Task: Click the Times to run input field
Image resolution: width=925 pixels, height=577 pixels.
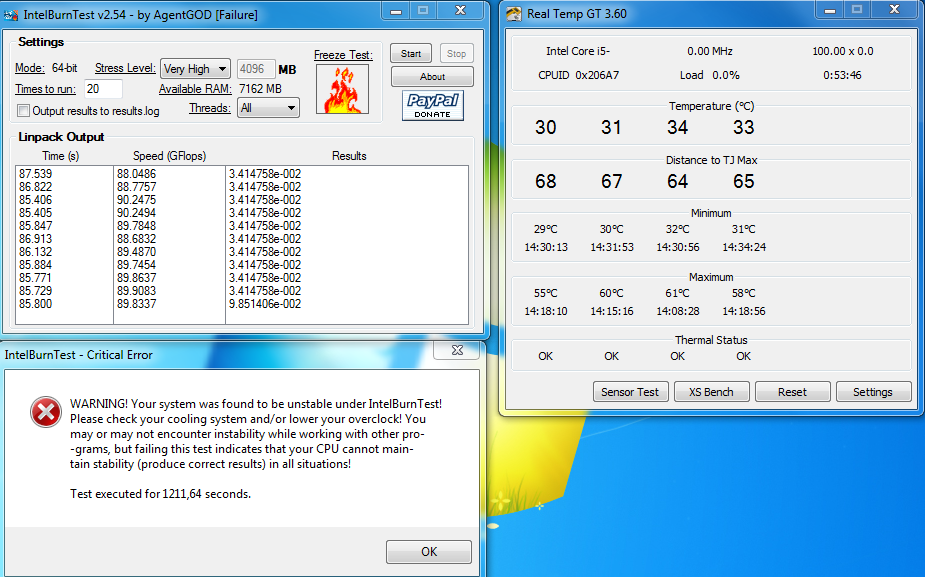Action: click(103, 88)
